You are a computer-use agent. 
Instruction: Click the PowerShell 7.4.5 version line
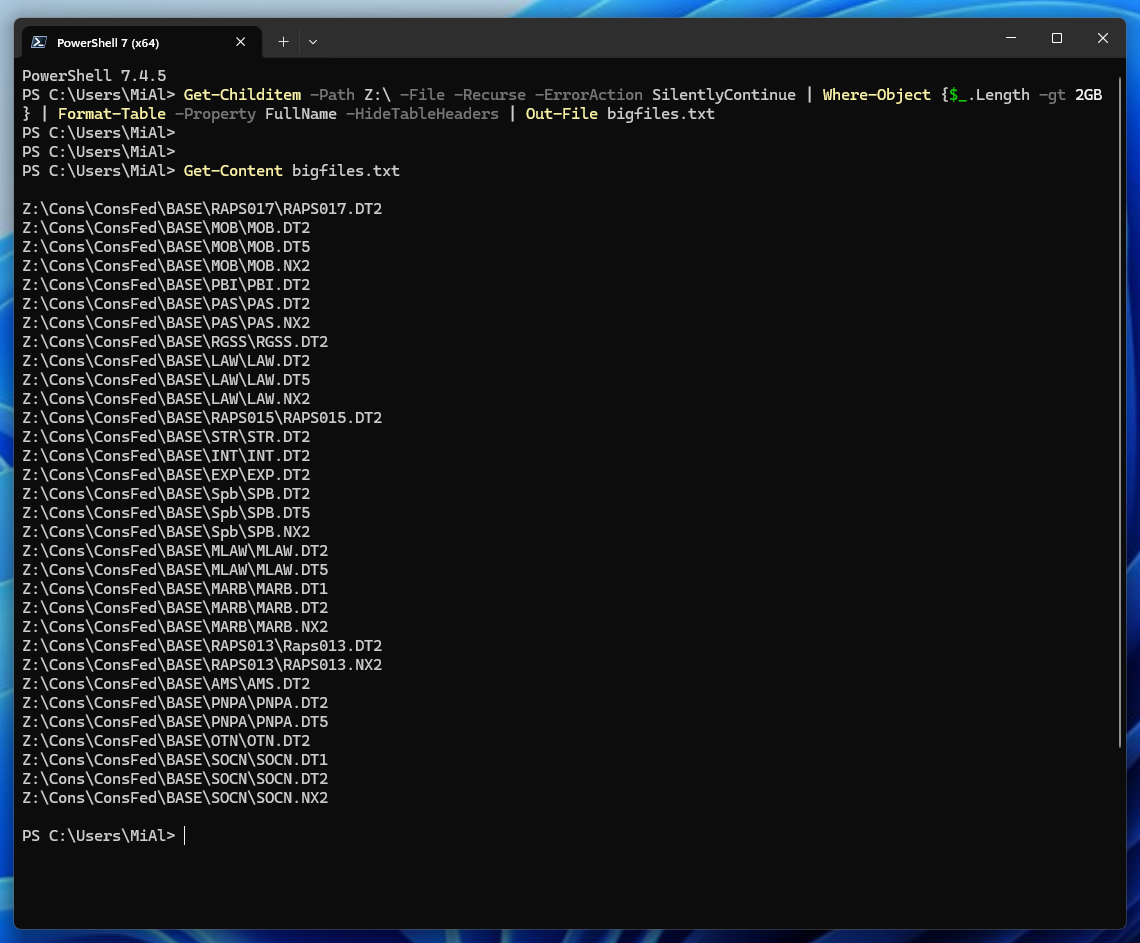94,76
